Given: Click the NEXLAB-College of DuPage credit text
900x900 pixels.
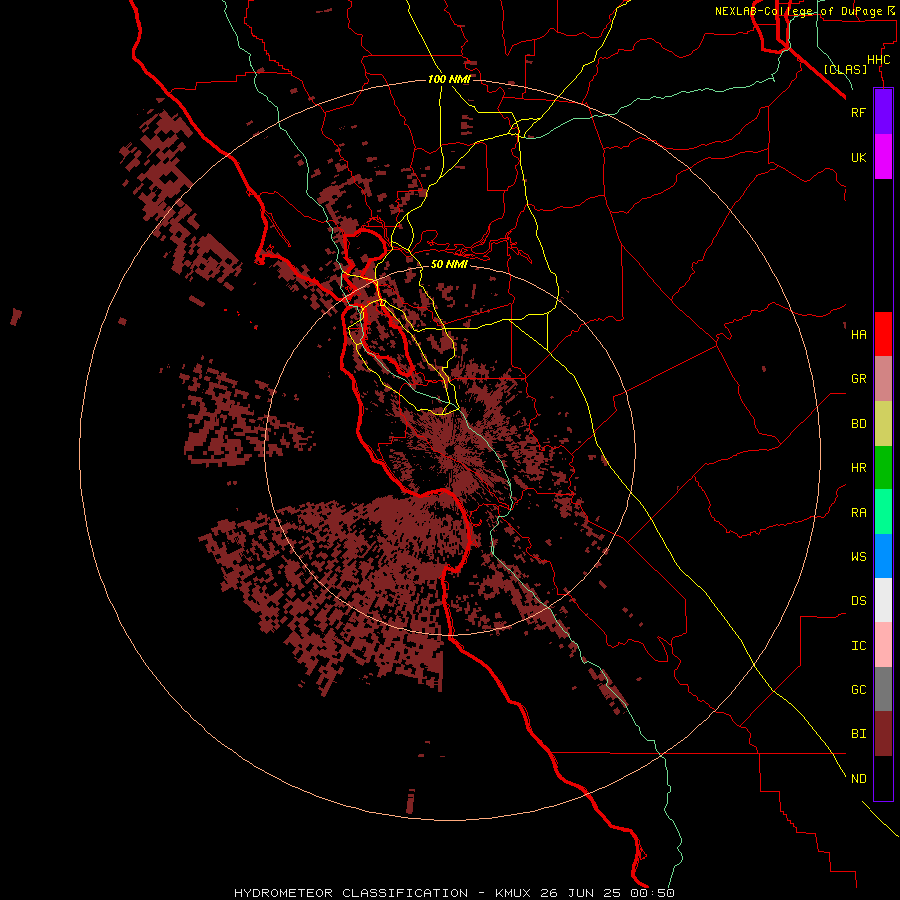Looking at the screenshot, I should [798, 11].
